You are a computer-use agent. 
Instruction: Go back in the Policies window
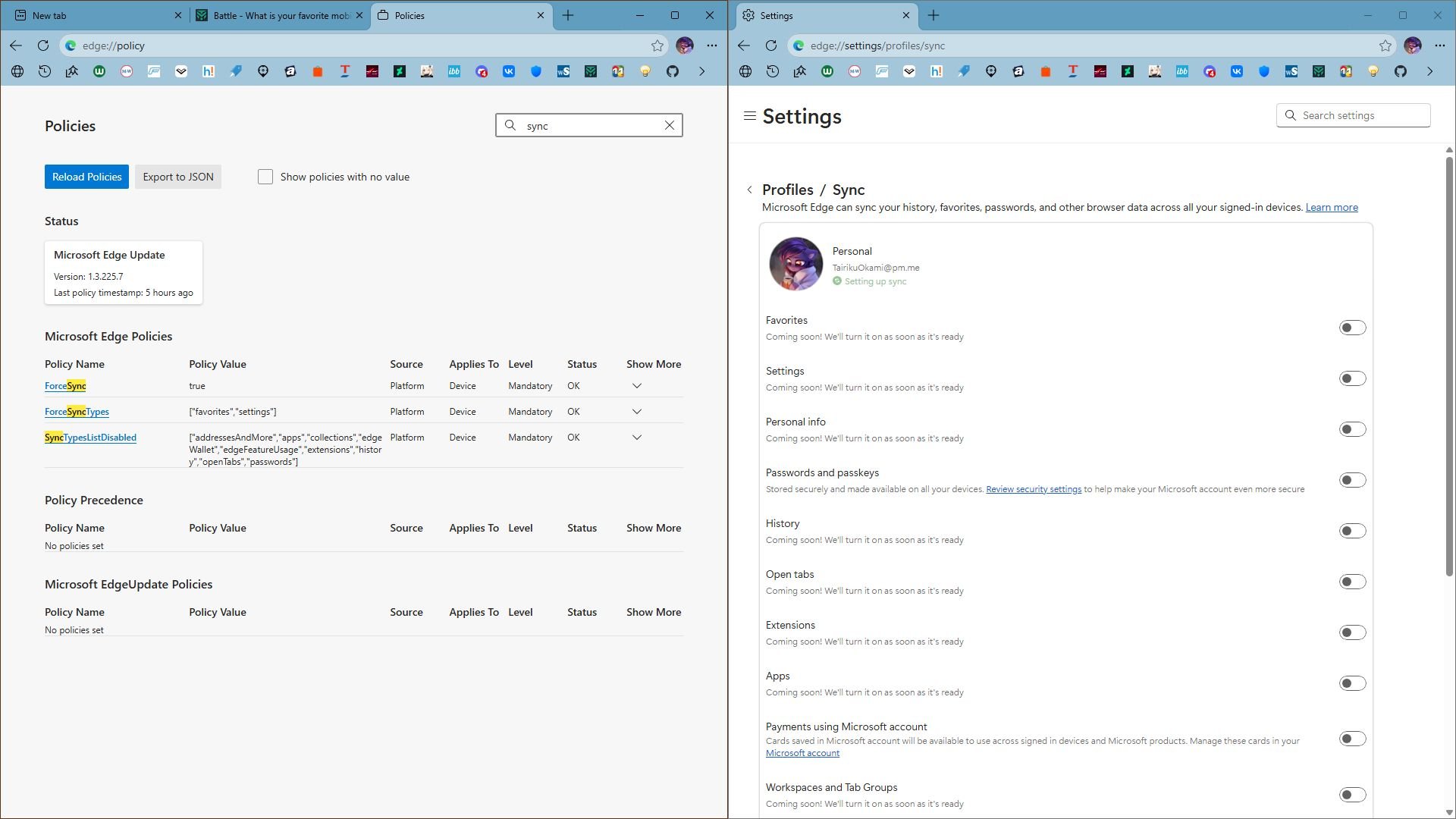tap(16, 45)
